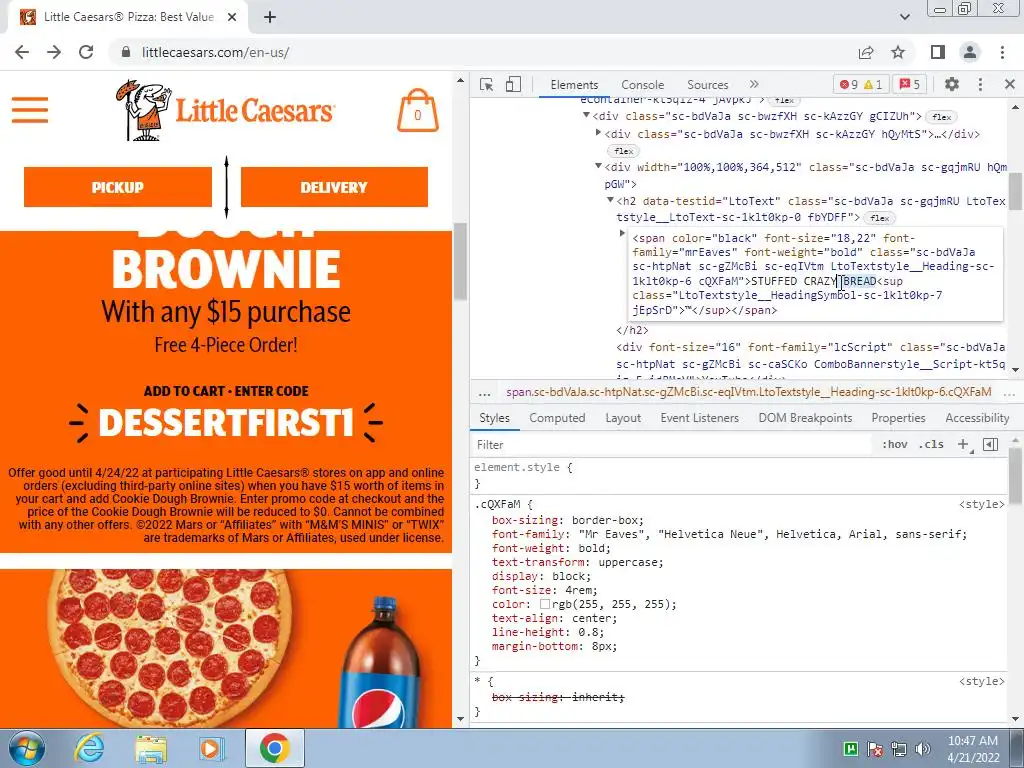Show more DevTools tabs chevron
1024x768 pixels.
click(754, 84)
